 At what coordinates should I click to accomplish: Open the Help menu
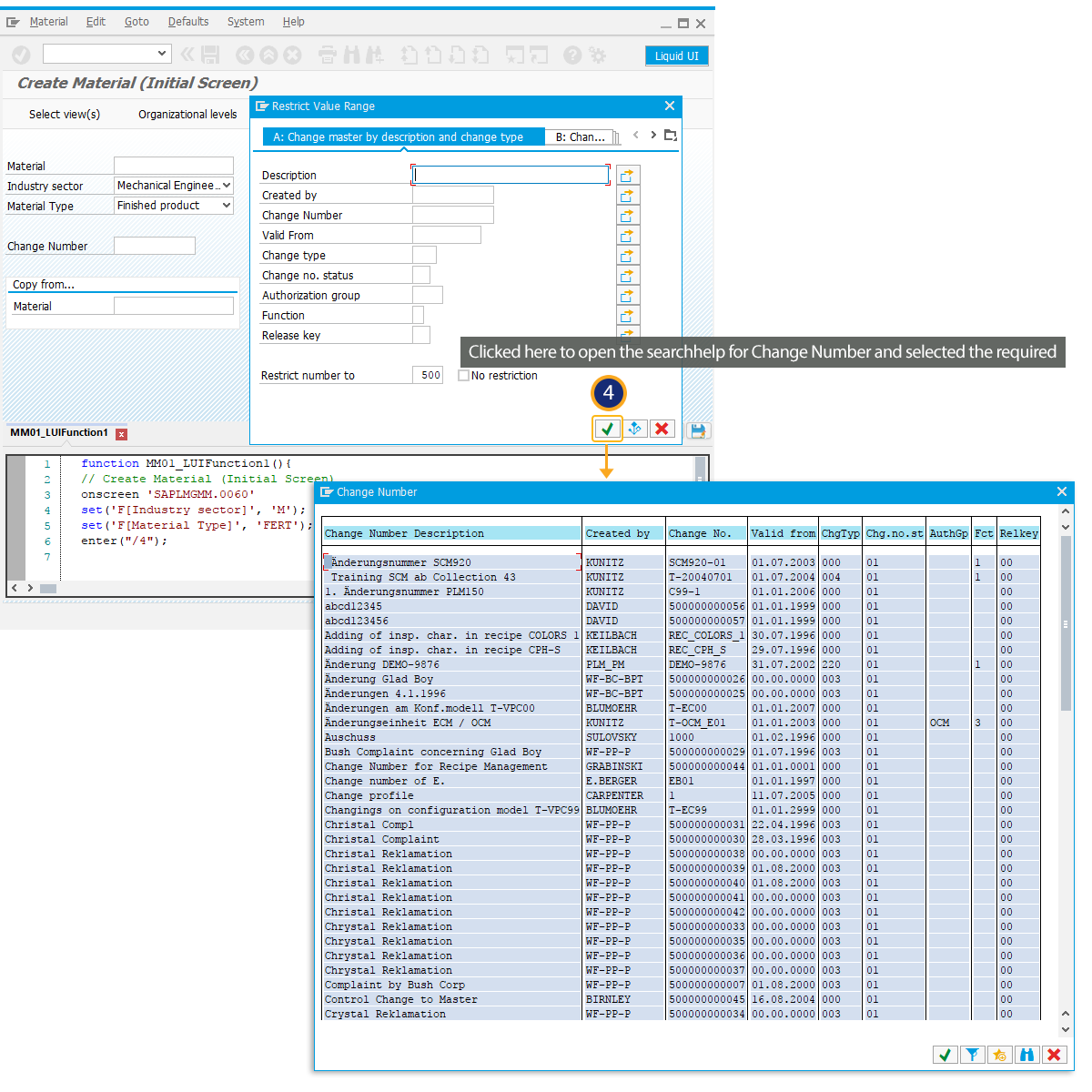[x=293, y=22]
